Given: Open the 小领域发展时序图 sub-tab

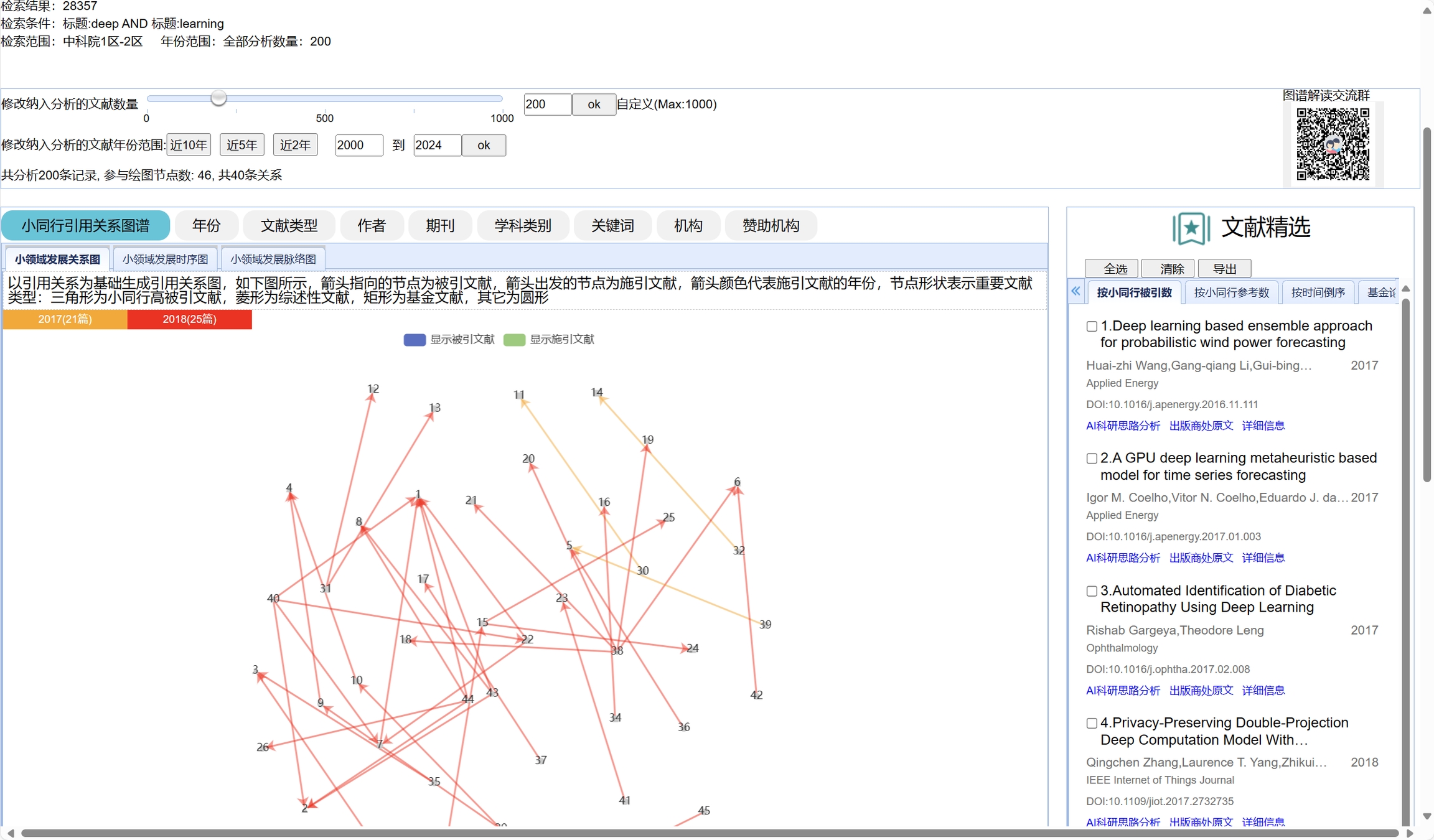Looking at the screenshot, I should [x=165, y=259].
